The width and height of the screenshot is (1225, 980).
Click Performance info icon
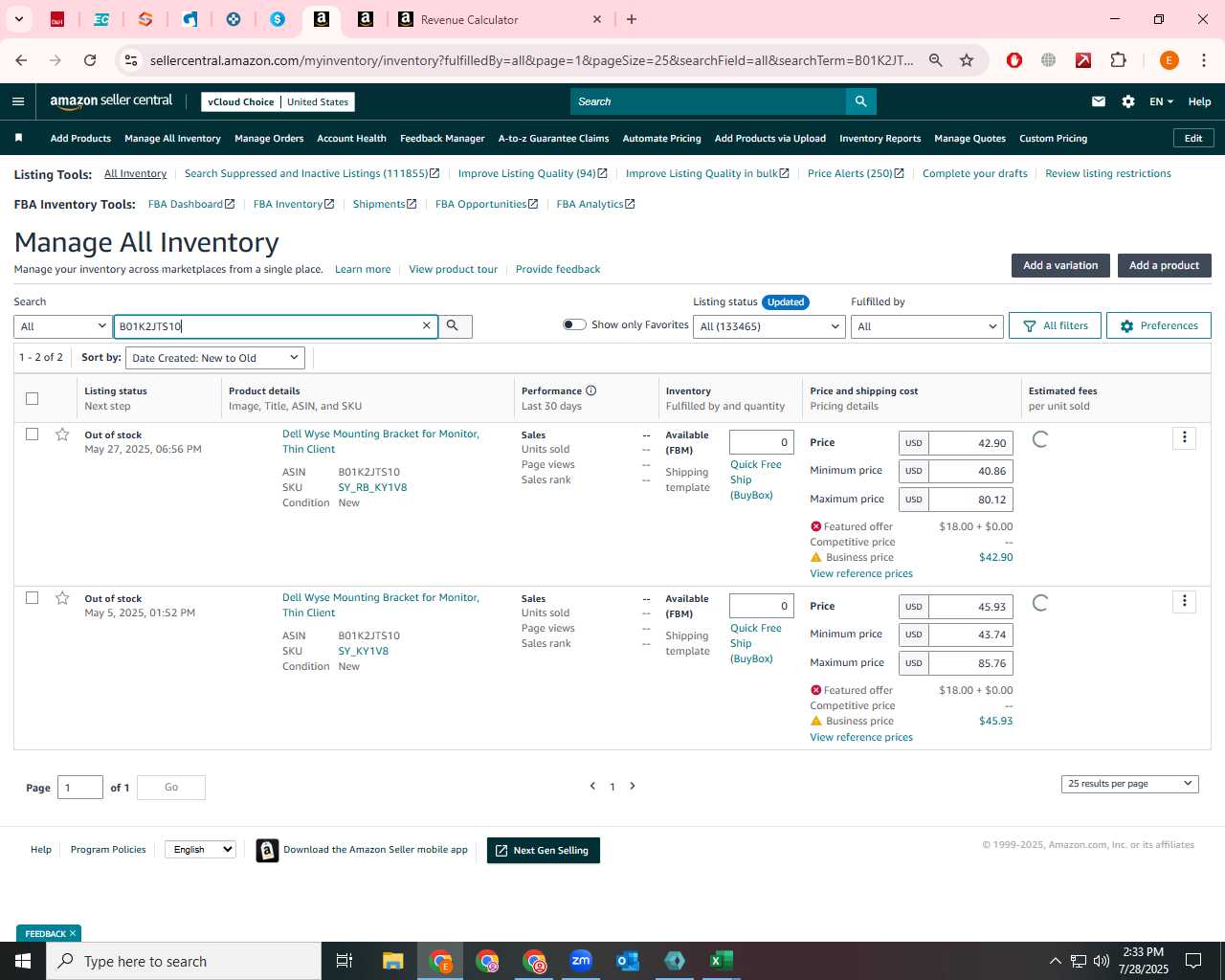tap(591, 390)
